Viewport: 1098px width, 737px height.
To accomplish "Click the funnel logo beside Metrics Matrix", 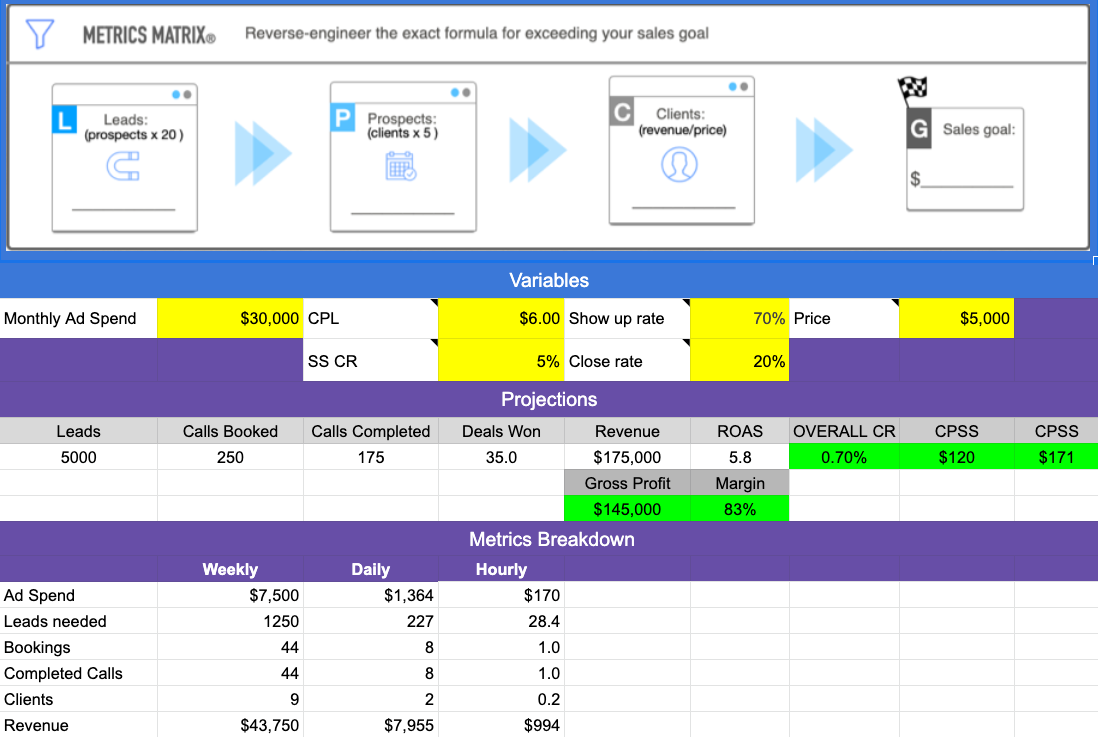I will point(38,32).
